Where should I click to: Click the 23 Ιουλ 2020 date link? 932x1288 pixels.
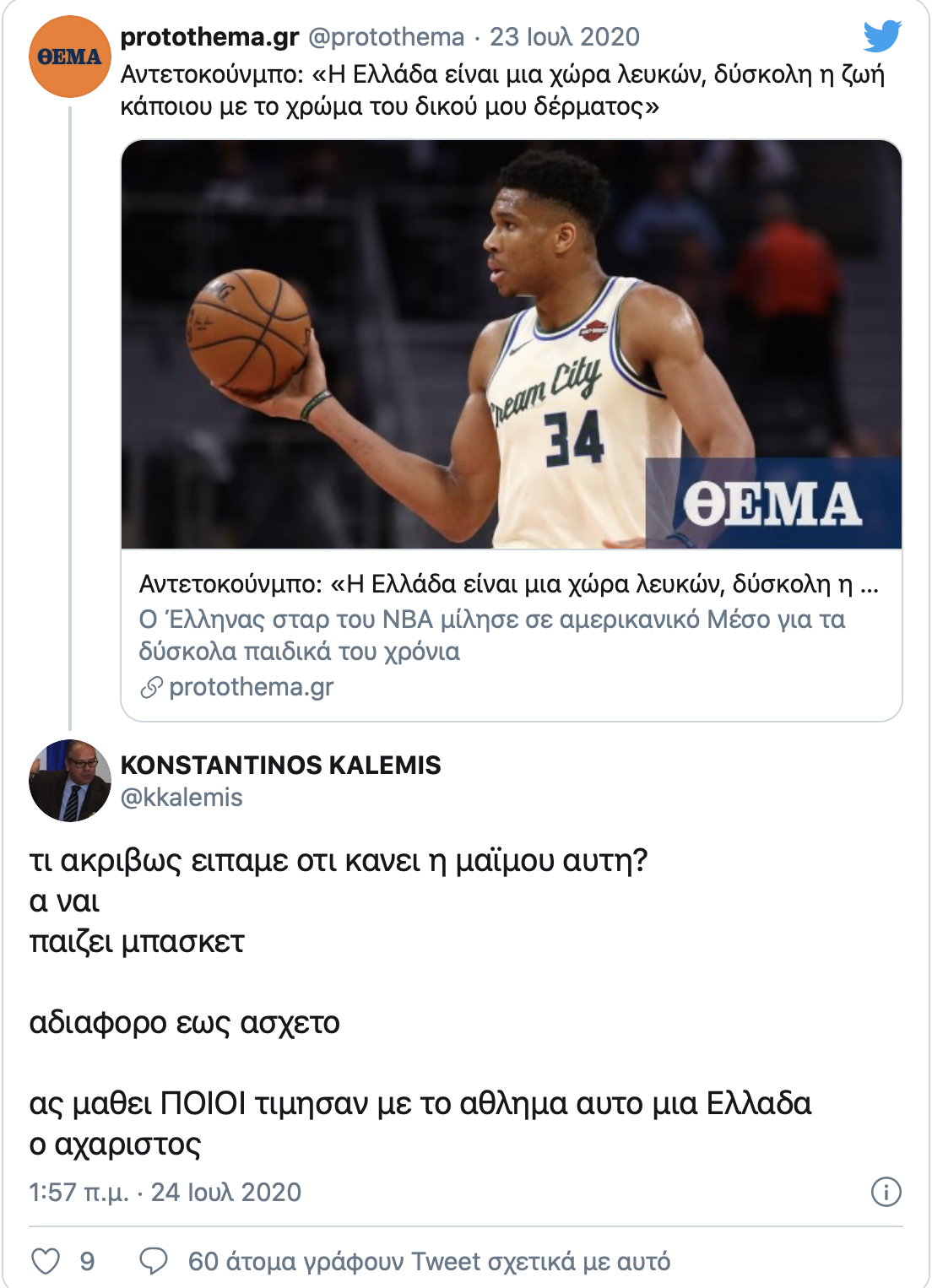point(565,37)
